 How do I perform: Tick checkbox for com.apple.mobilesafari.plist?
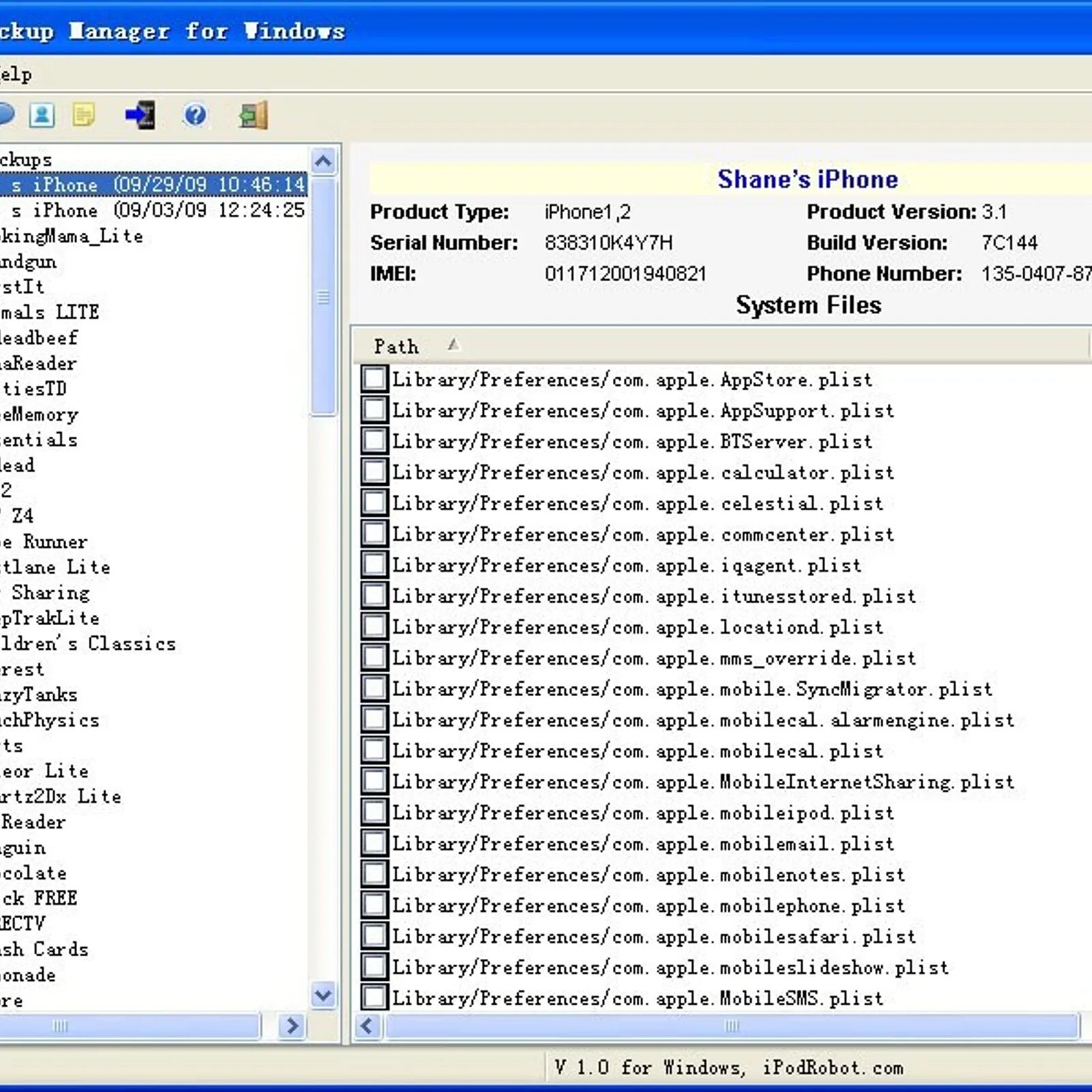[374, 936]
